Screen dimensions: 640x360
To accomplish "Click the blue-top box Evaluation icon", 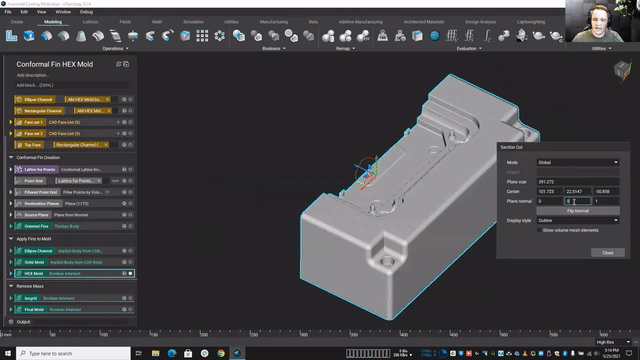I will pos(417,36).
